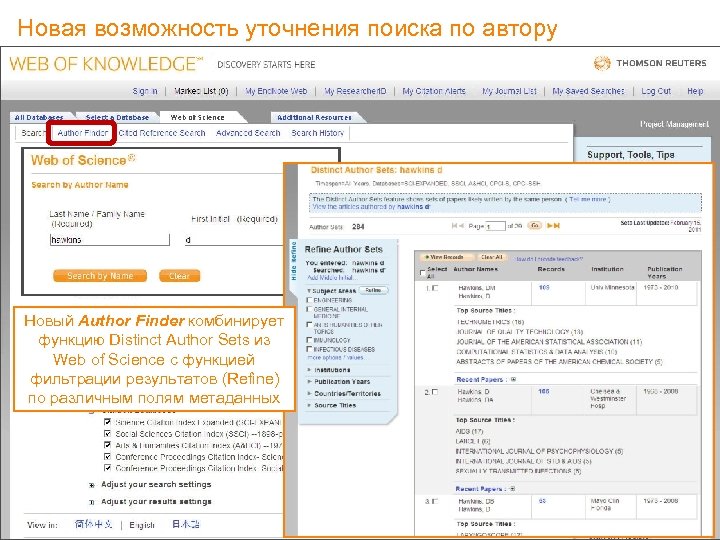
Task: Expand Recent Papers plus icon under Chelsea record
Action: 512,489
